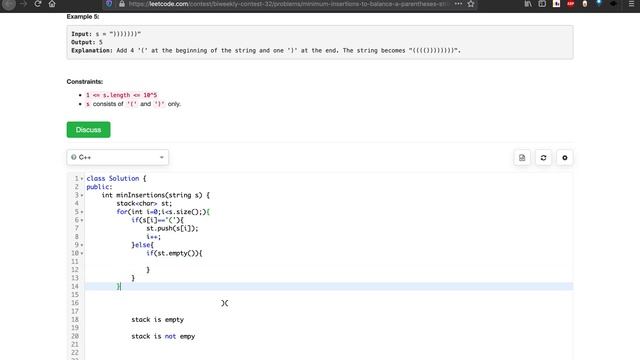Click the 'stack is empty' text
Image resolution: width=640 pixels, height=360 pixels.
(x=158, y=320)
